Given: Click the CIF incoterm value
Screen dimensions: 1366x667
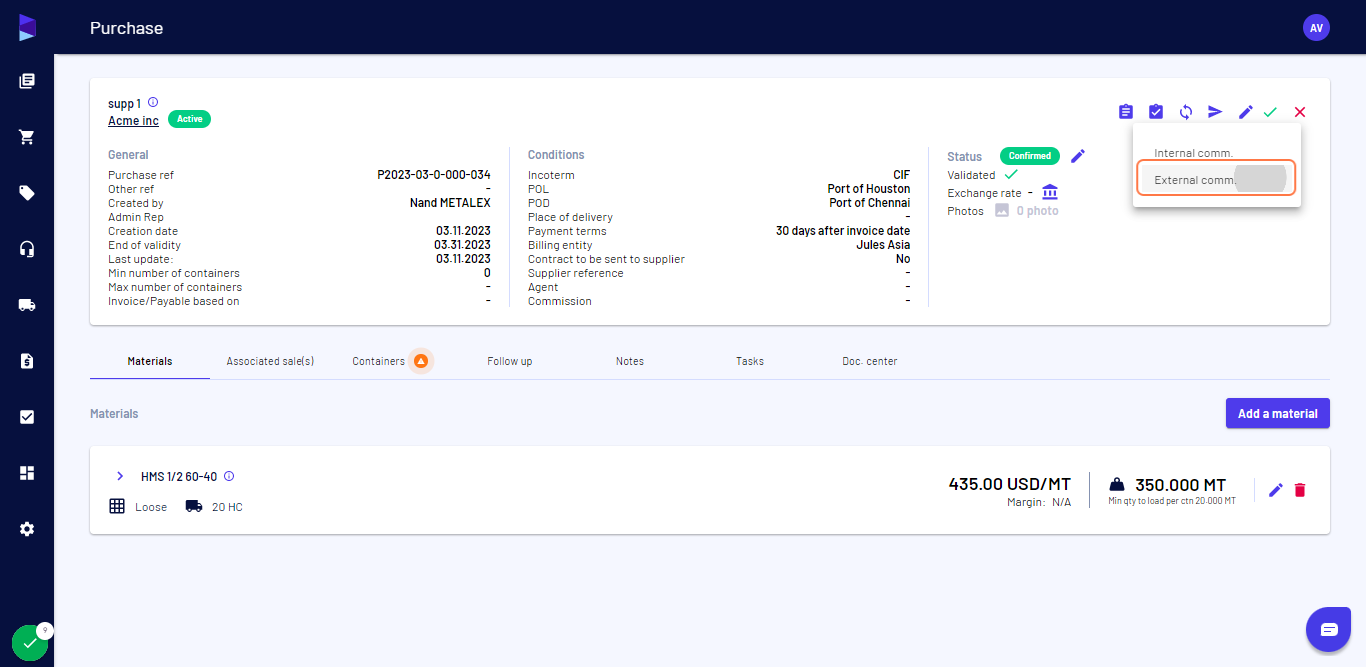Looking at the screenshot, I should pos(902,175).
